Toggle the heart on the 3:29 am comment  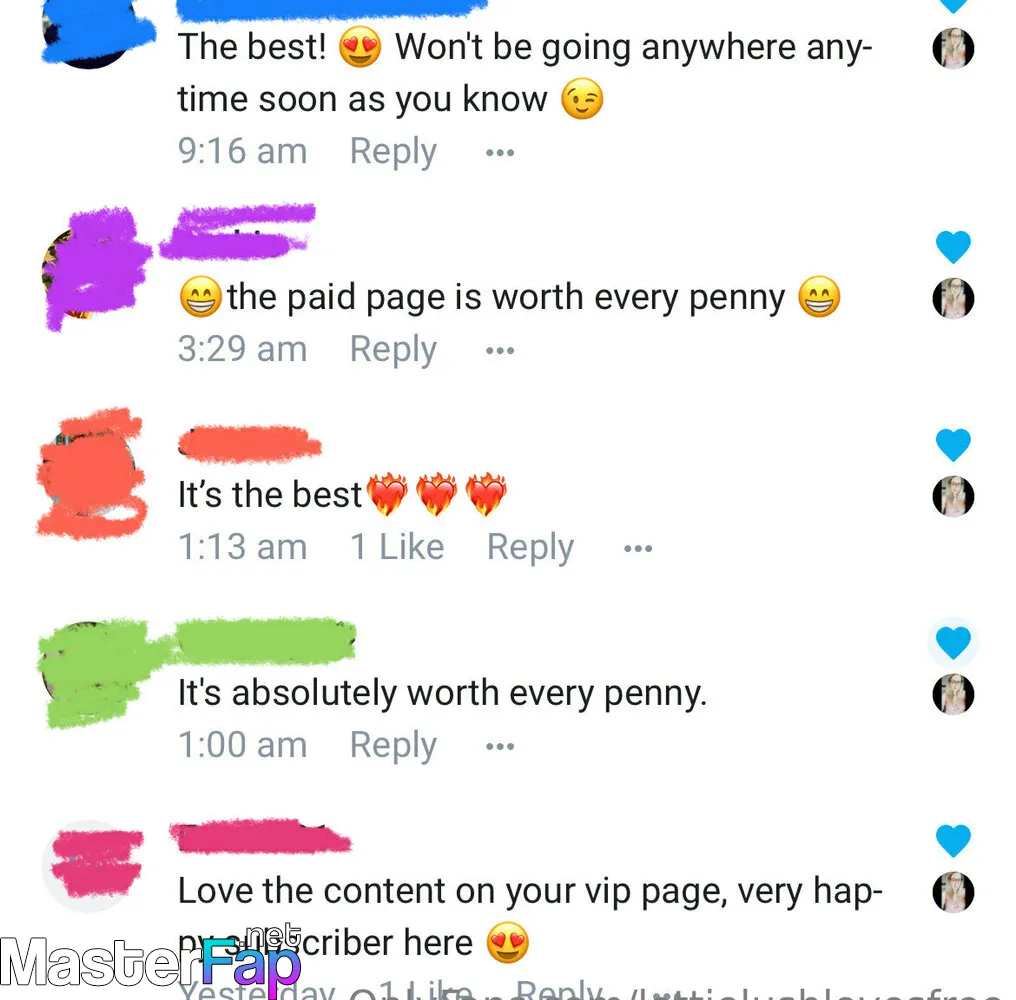click(952, 247)
